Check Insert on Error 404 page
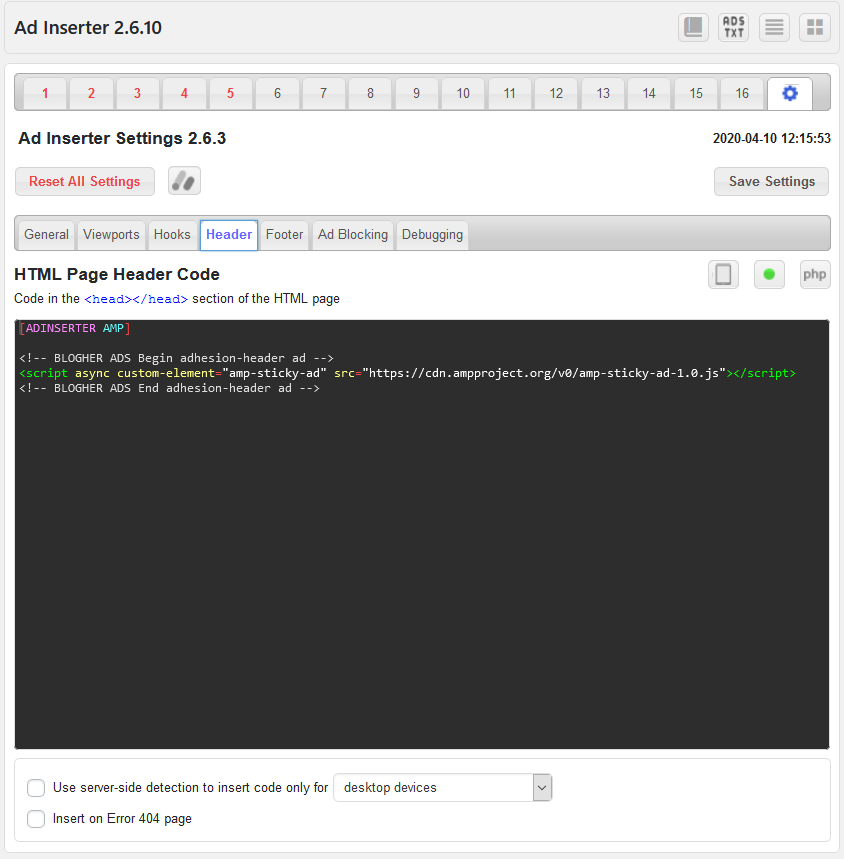This screenshot has height=859, width=844. pyautogui.click(x=36, y=819)
